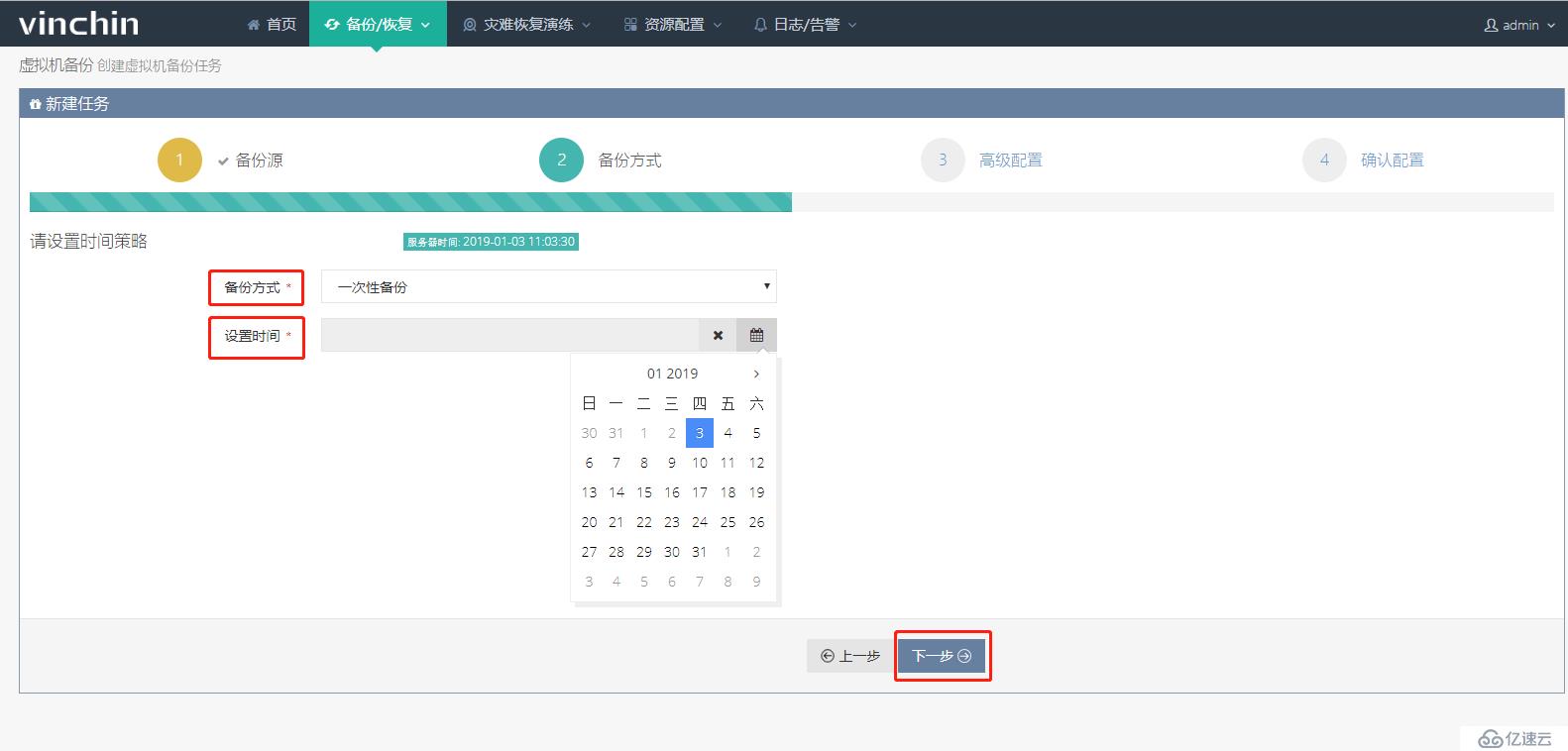Open the 备份/恢复 menu
1568x751 pixels.
tap(378, 24)
